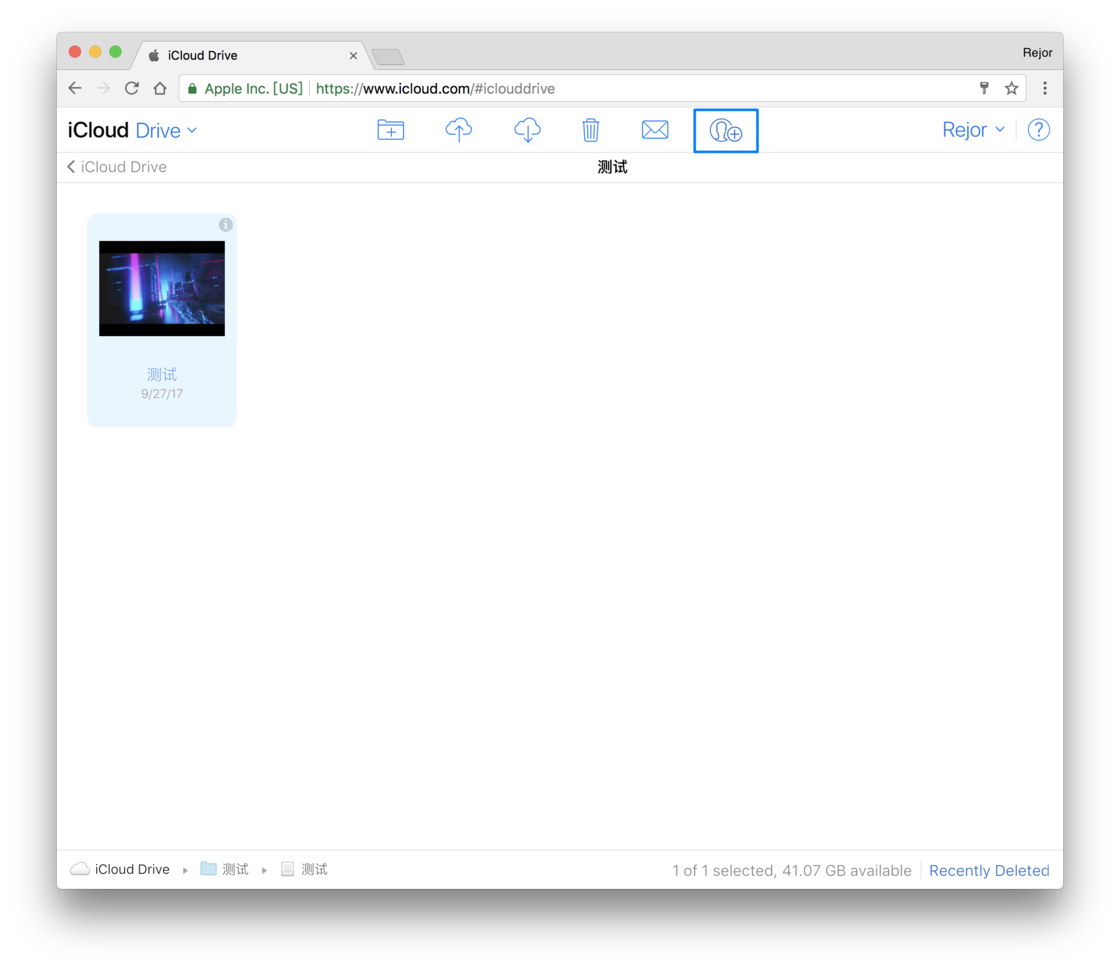The image size is (1120, 970).
Task: Open the add people sharing icon
Action: pos(725,129)
